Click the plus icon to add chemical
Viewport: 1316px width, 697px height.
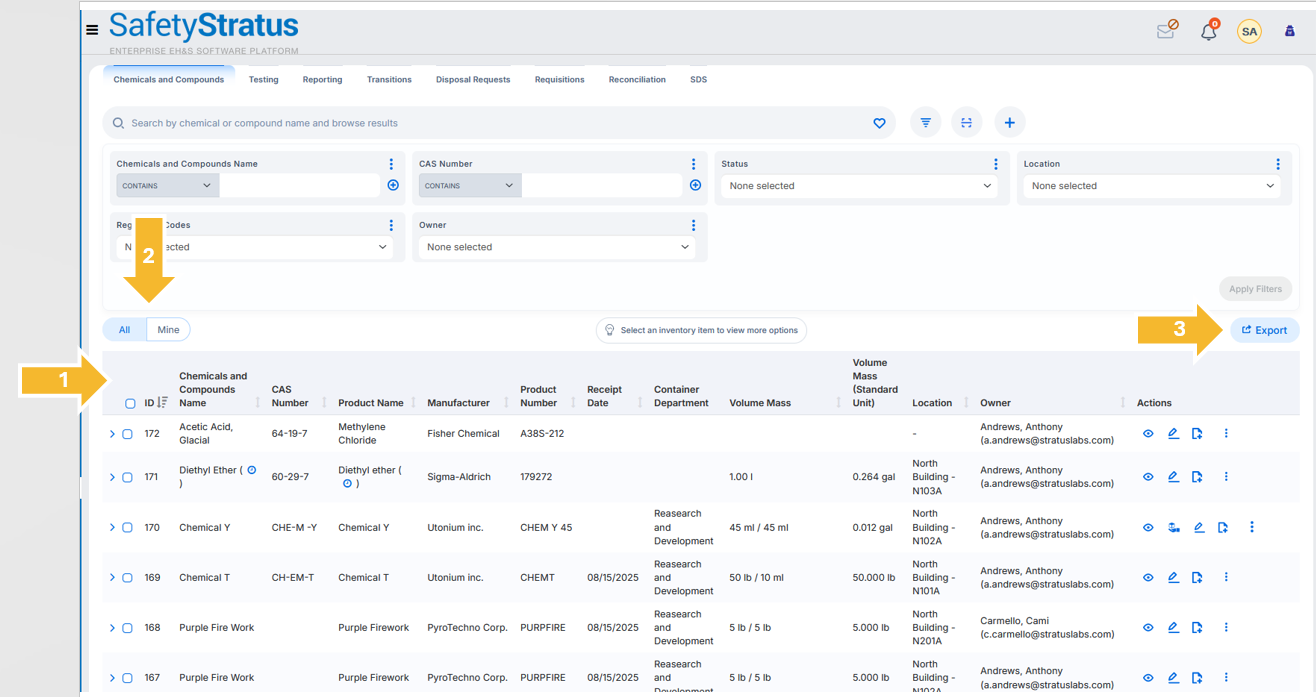[1009, 123]
